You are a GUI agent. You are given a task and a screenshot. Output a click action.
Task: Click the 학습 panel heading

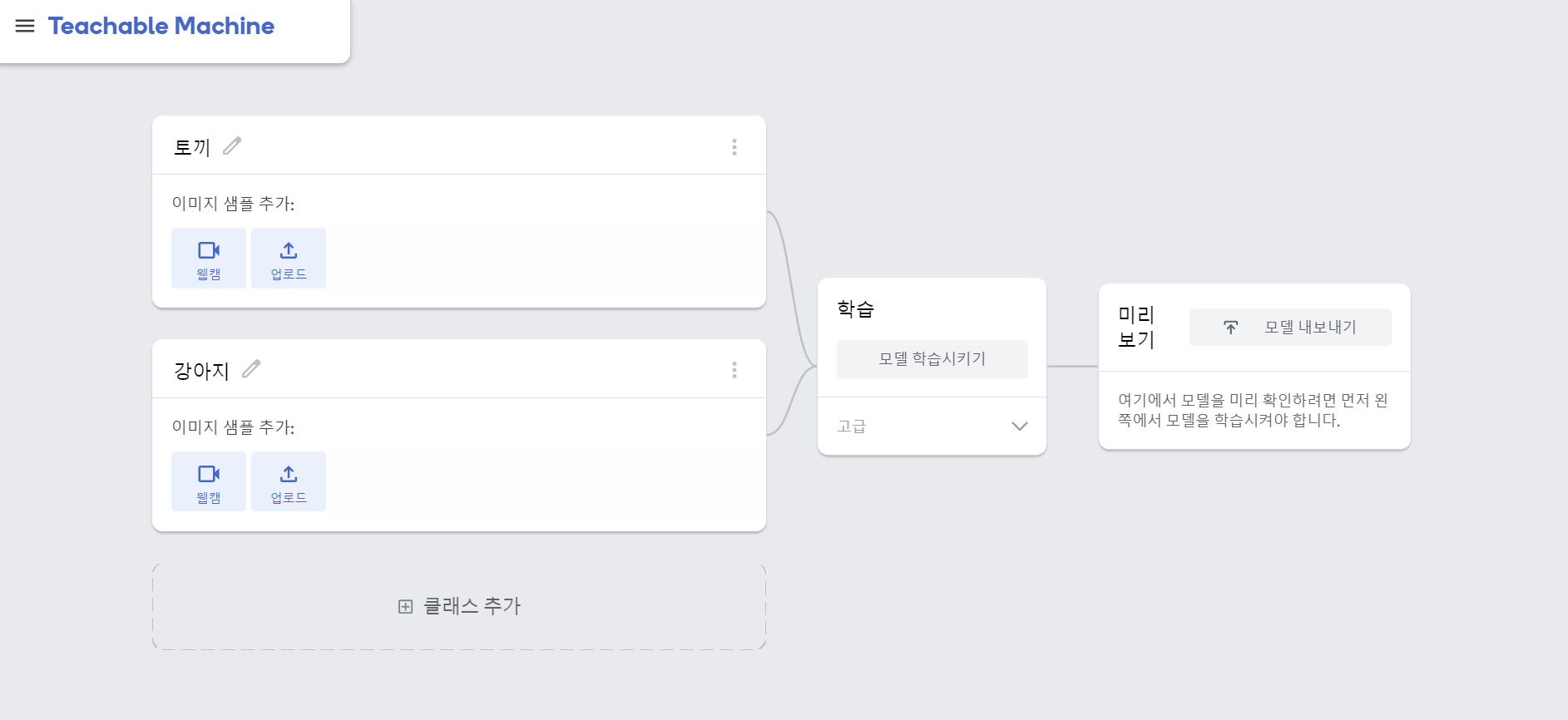(856, 309)
